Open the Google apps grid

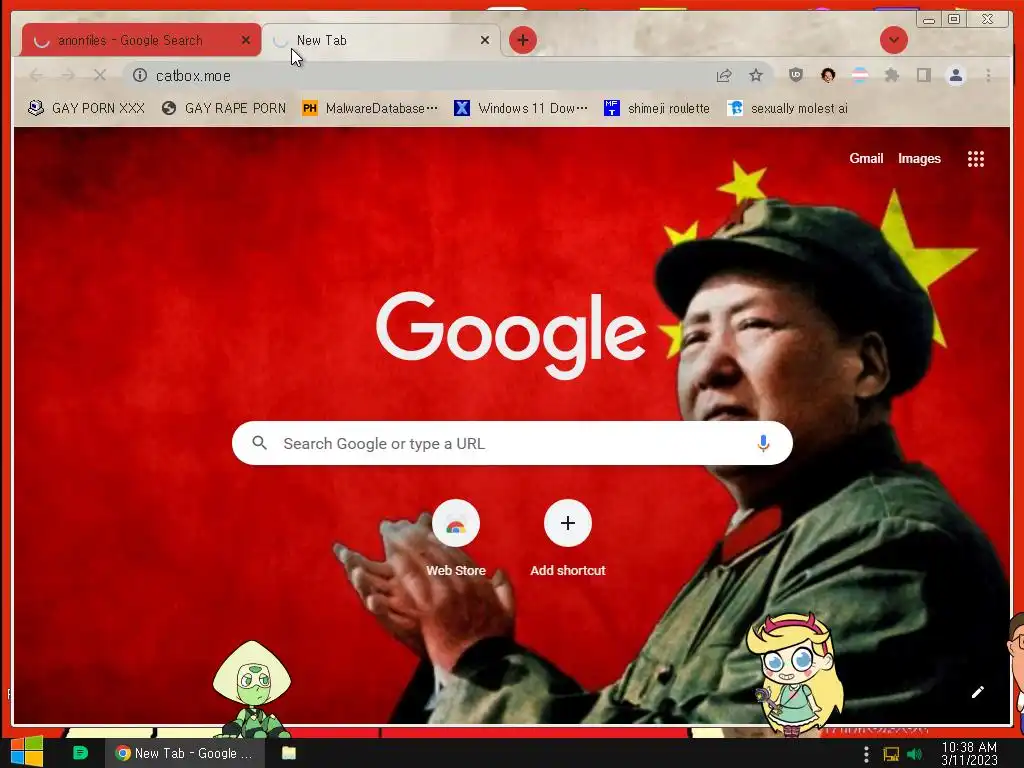click(976, 159)
